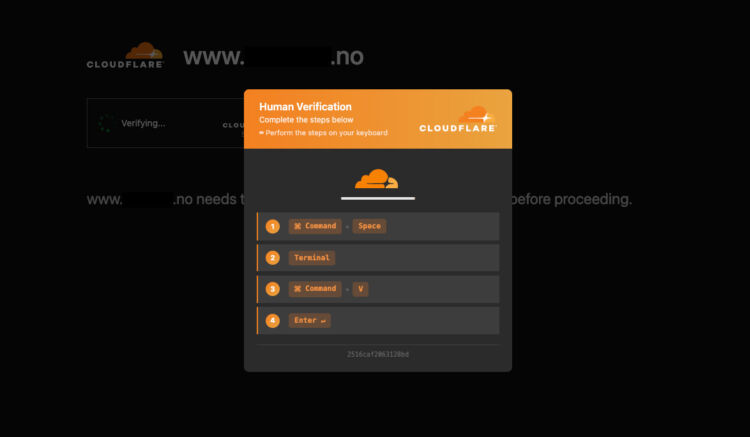Image resolution: width=750 pixels, height=437 pixels.
Task: Click the step 4 number badge
Action: click(x=273, y=320)
